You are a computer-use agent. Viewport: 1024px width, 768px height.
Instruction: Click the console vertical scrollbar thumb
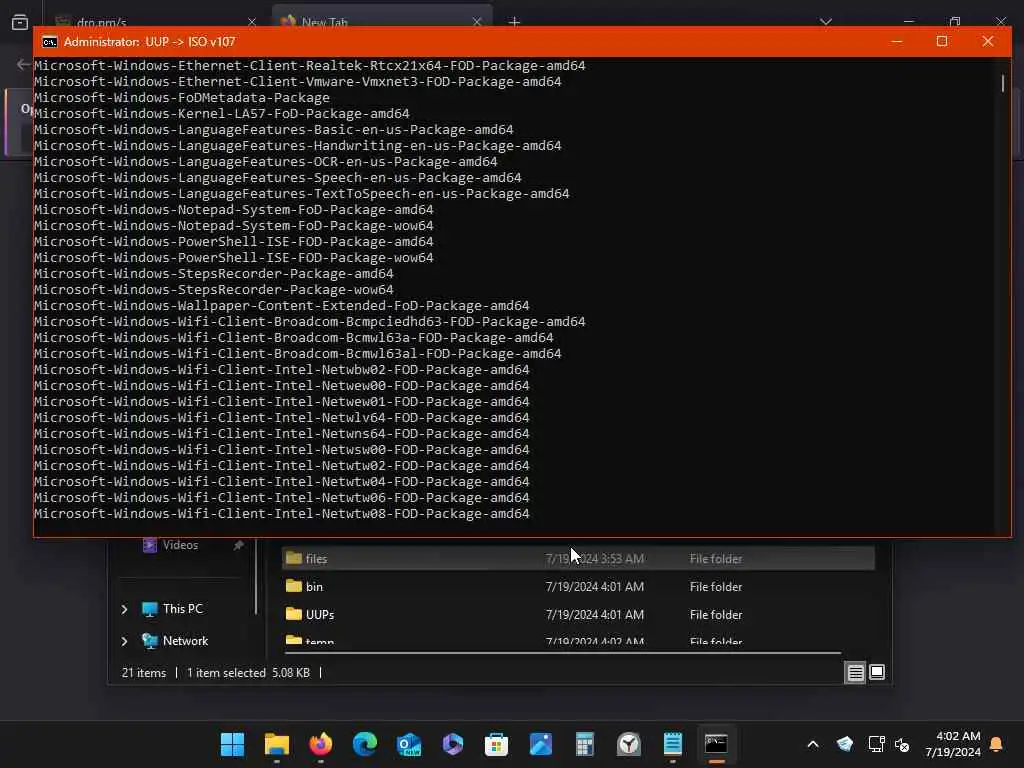[x=1003, y=83]
